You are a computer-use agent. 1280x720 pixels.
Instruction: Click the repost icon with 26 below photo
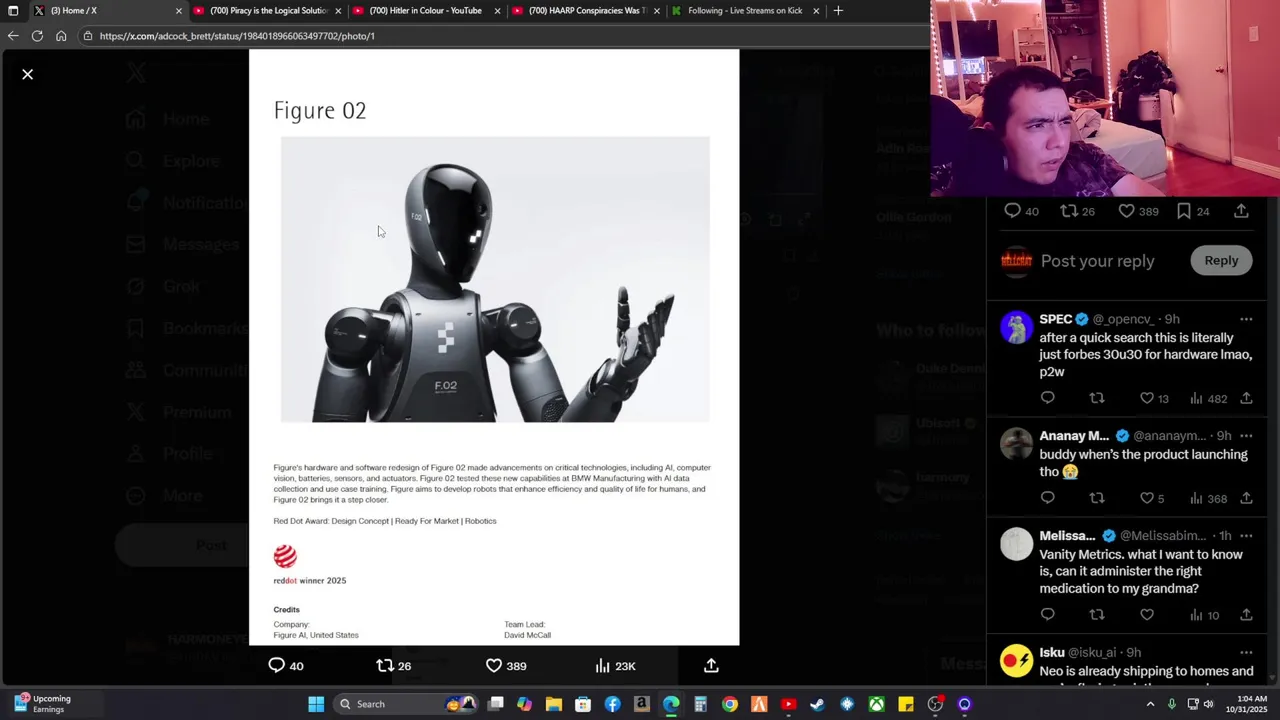(385, 665)
